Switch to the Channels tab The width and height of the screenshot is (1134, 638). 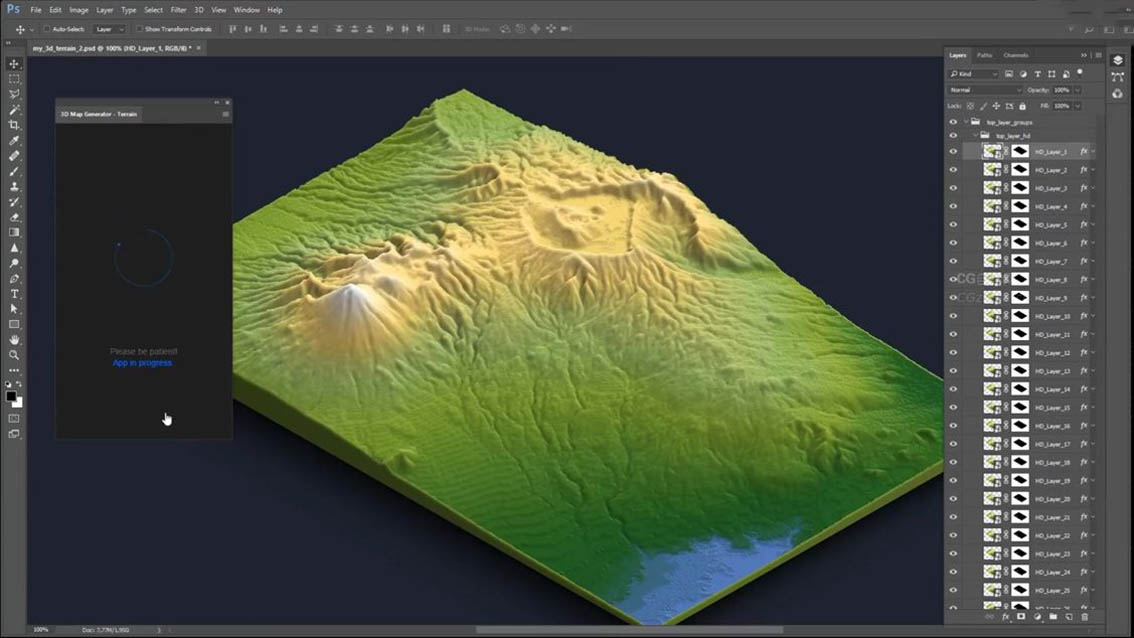point(1015,55)
